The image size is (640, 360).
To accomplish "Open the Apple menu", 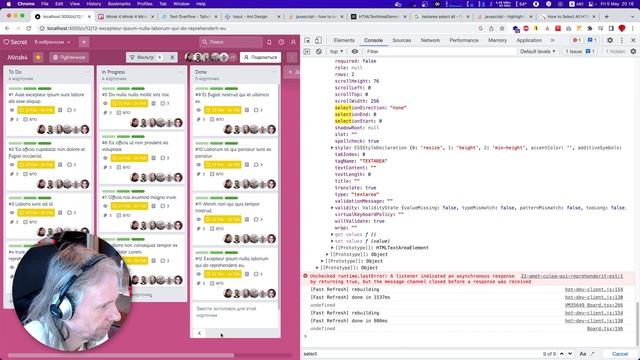I will coord(8,4).
